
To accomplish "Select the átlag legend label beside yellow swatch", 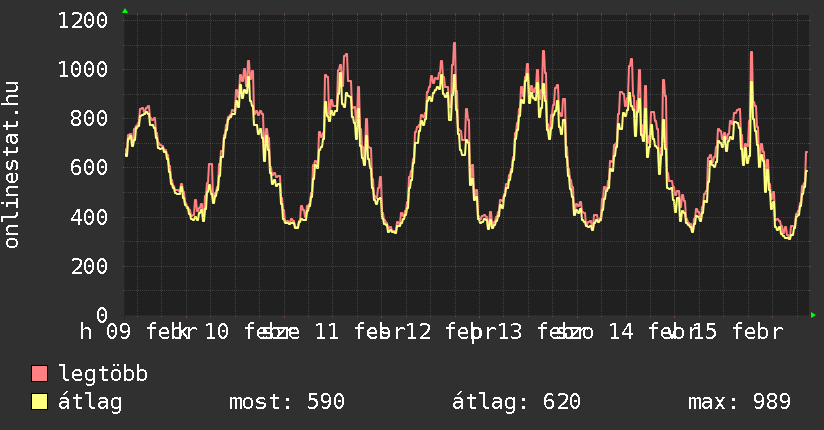I will tap(90, 402).
